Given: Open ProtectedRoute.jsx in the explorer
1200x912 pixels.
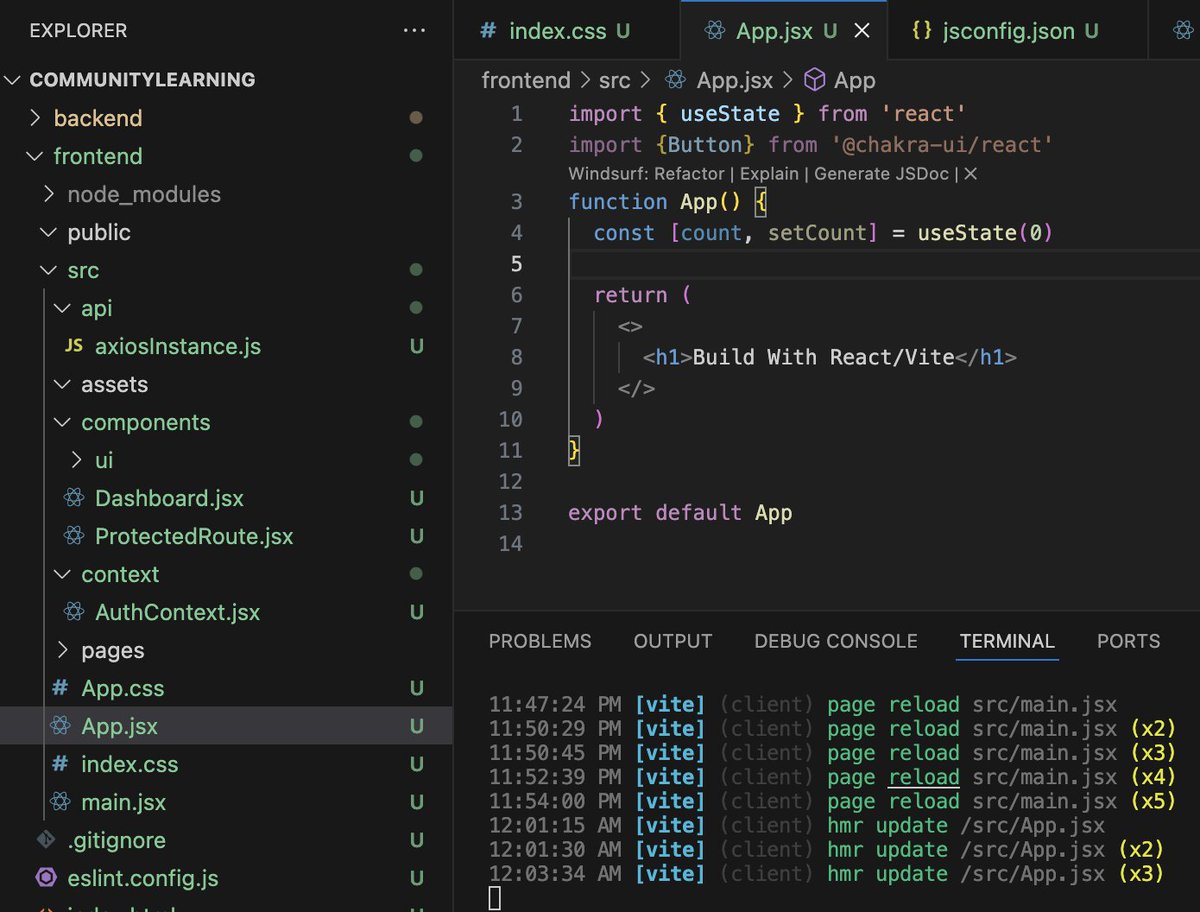Looking at the screenshot, I should point(194,536).
